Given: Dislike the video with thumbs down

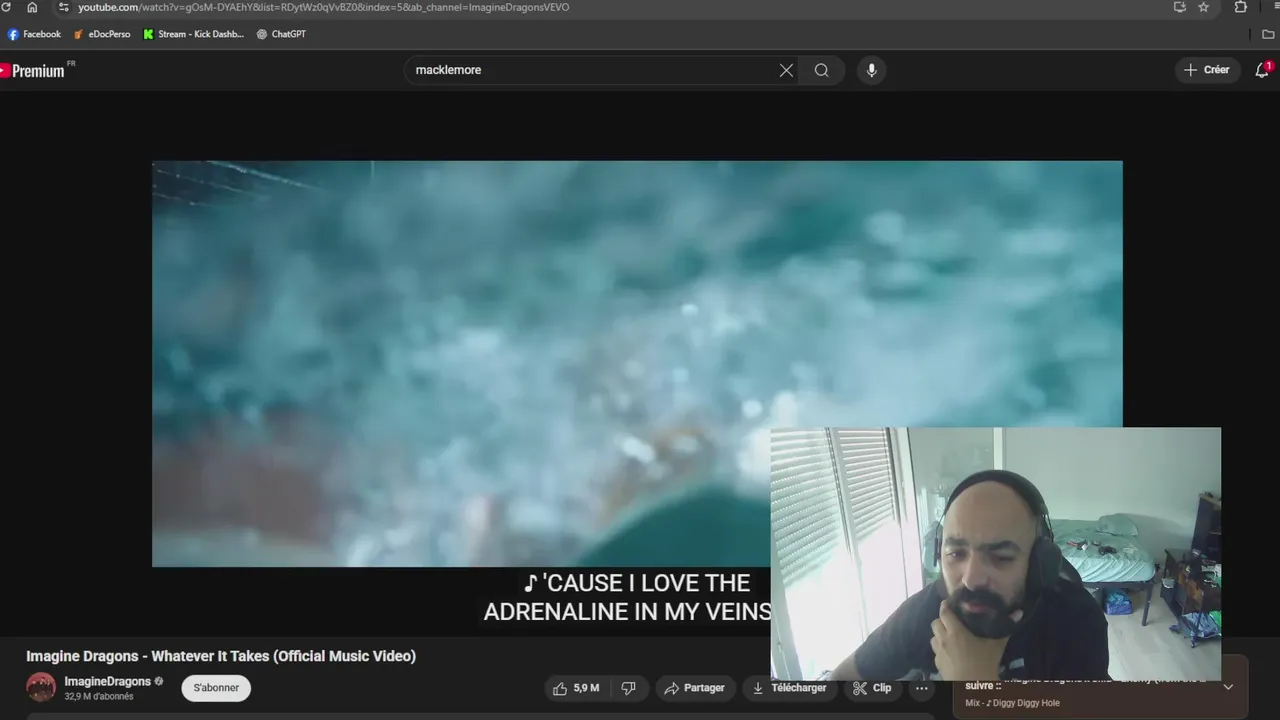Looking at the screenshot, I should pyautogui.click(x=628, y=688).
